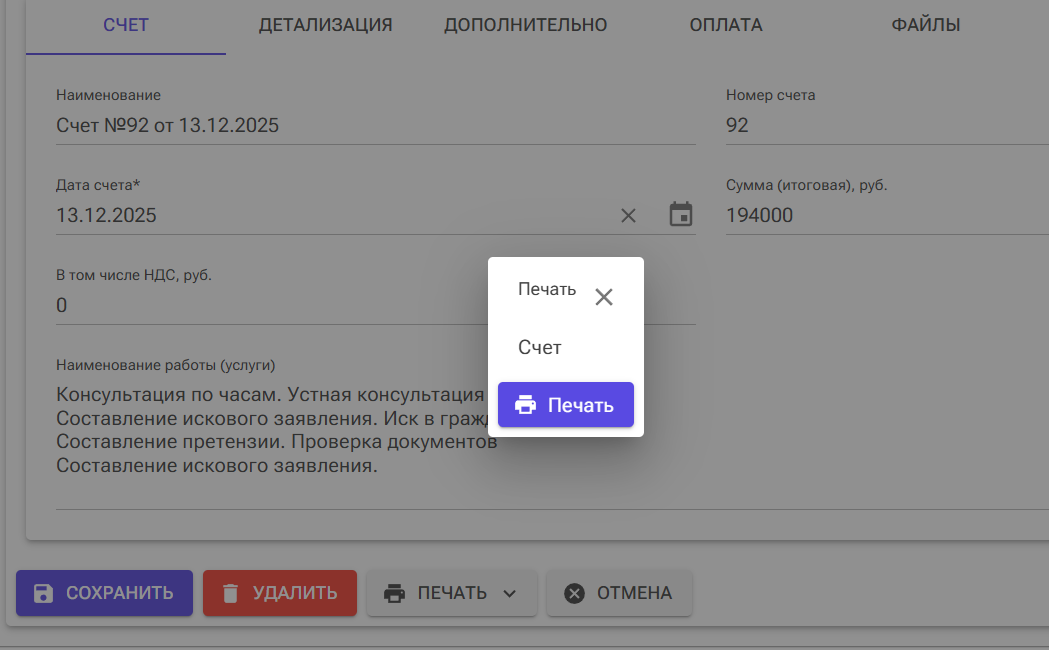Go to the Оплата tab

click(x=726, y=25)
